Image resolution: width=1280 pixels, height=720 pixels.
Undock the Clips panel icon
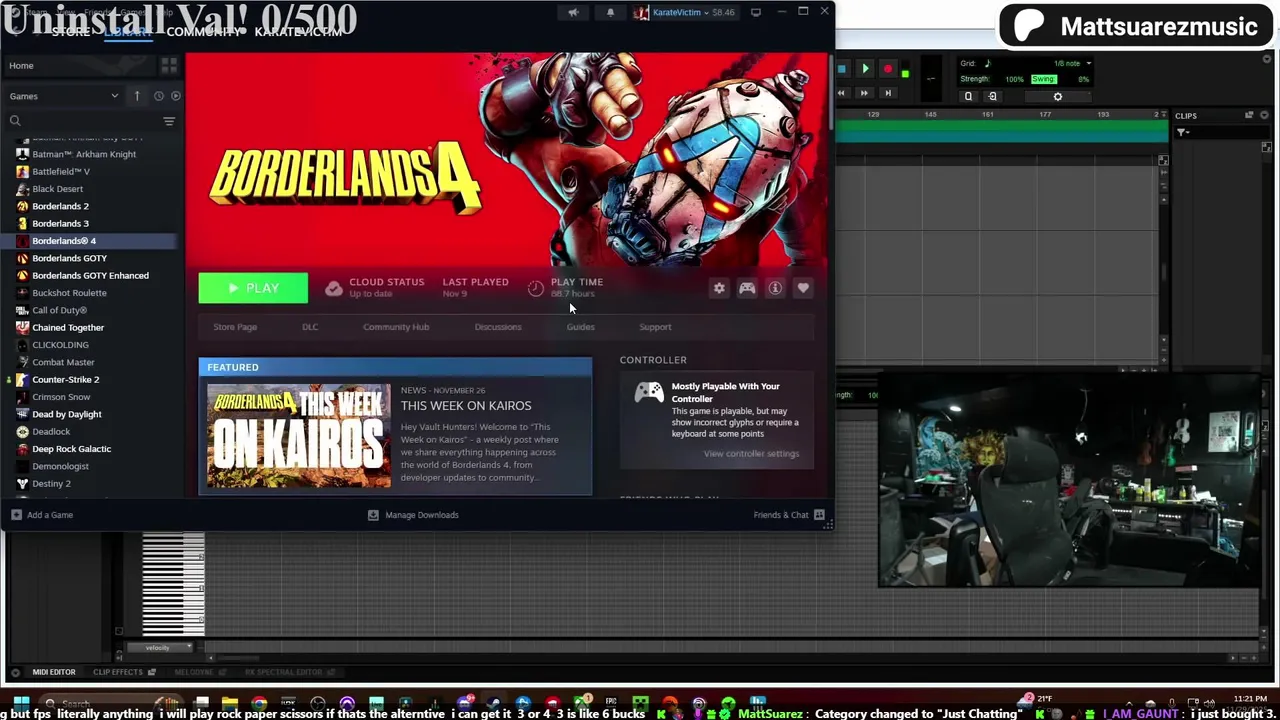1249,116
